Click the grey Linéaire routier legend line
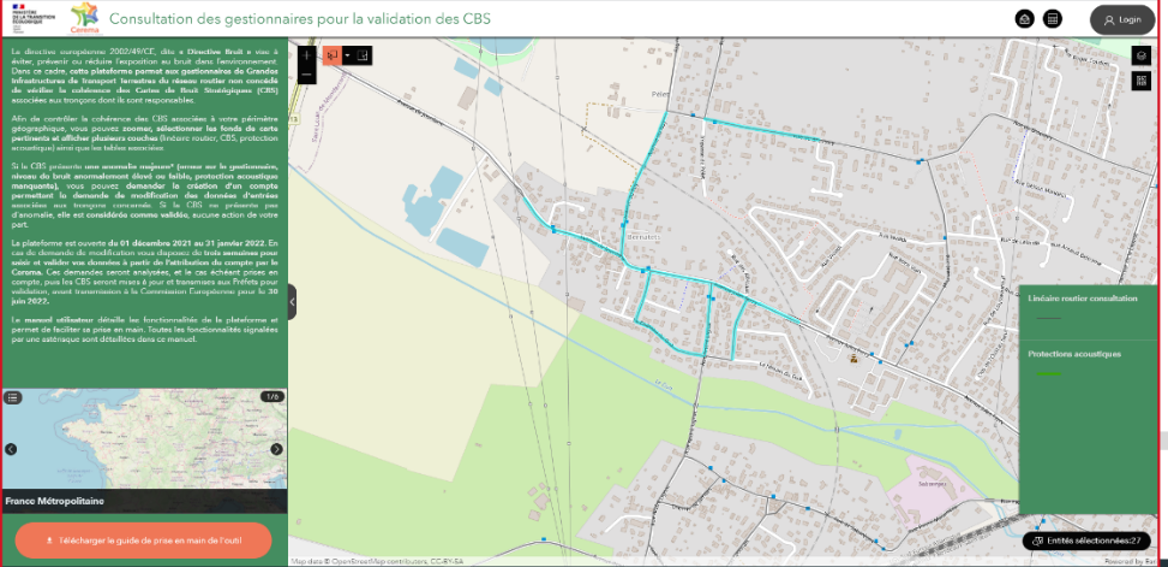The image size is (1168, 567). point(1048,318)
